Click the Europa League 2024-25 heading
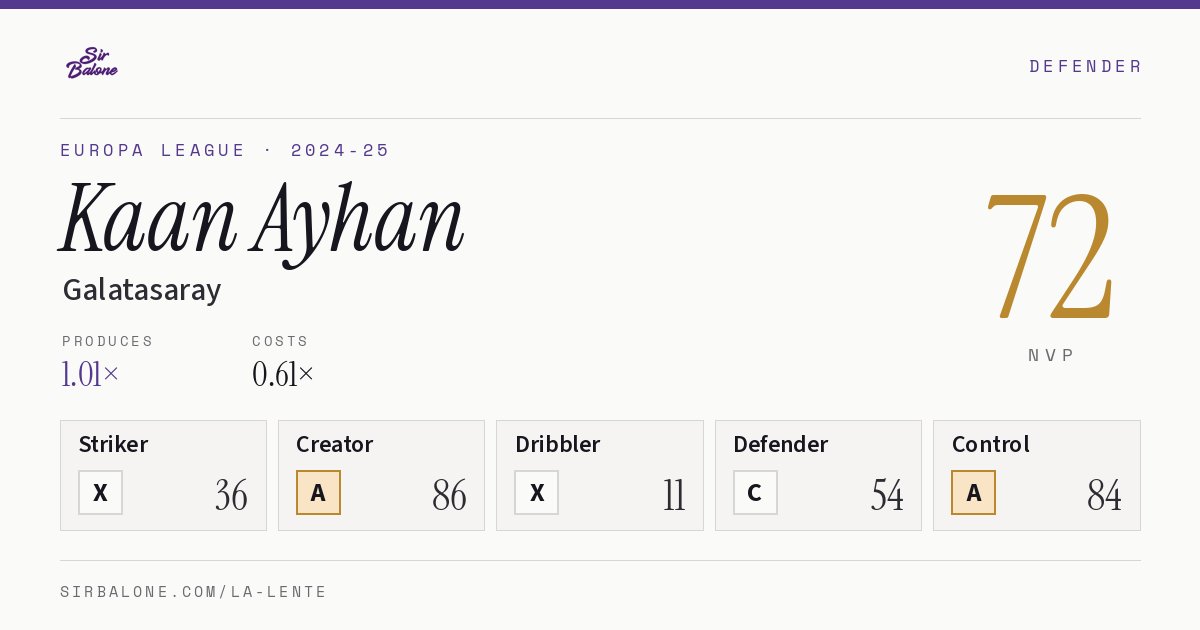The image size is (1200, 630). tap(225, 151)
